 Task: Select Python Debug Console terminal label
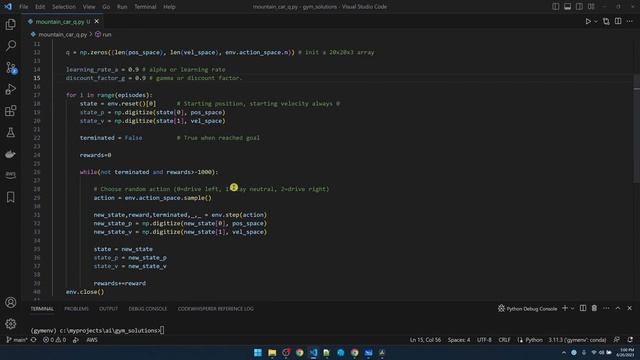(527, 309)
